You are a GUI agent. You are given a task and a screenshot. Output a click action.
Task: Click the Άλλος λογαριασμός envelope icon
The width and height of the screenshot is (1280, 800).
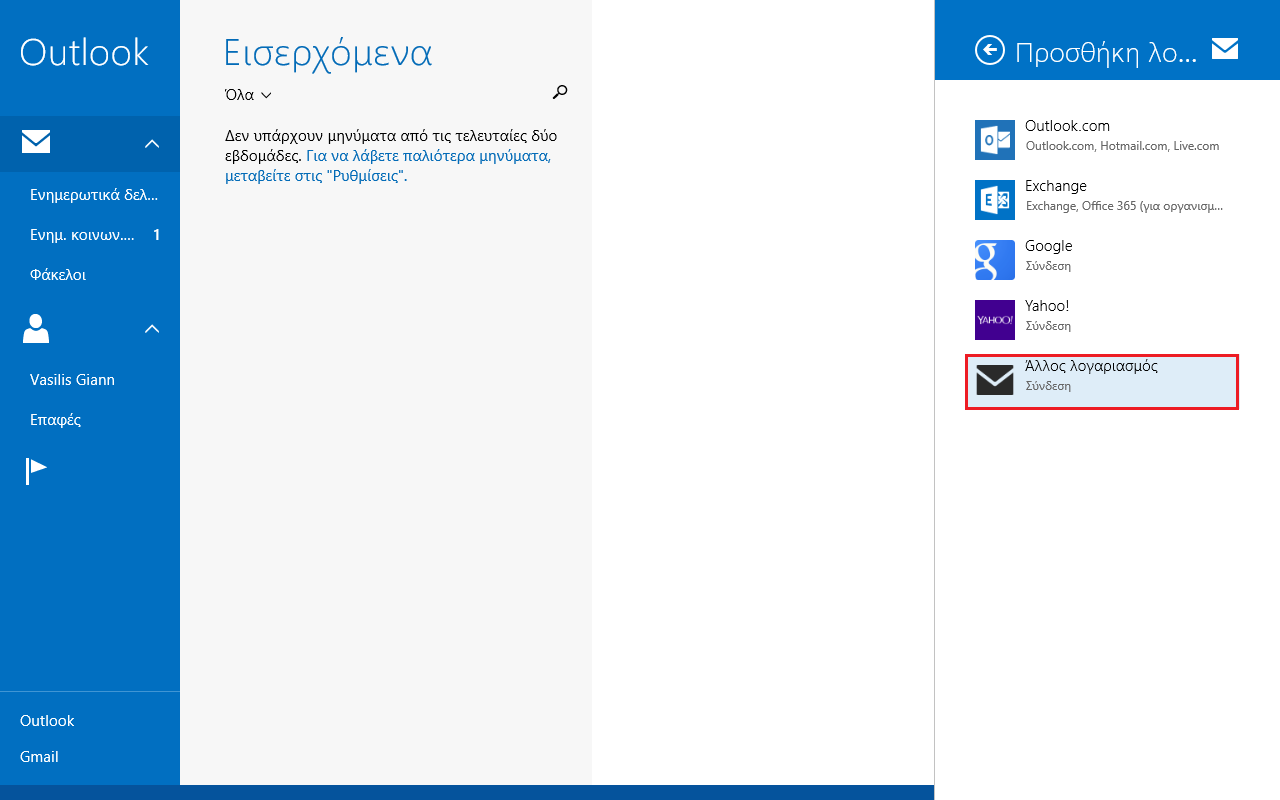[x=995, y=380]
